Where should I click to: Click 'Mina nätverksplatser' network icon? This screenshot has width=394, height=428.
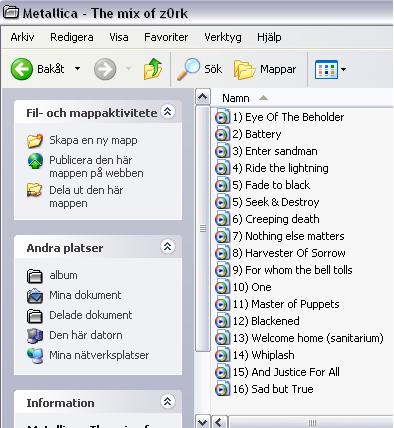35,355
